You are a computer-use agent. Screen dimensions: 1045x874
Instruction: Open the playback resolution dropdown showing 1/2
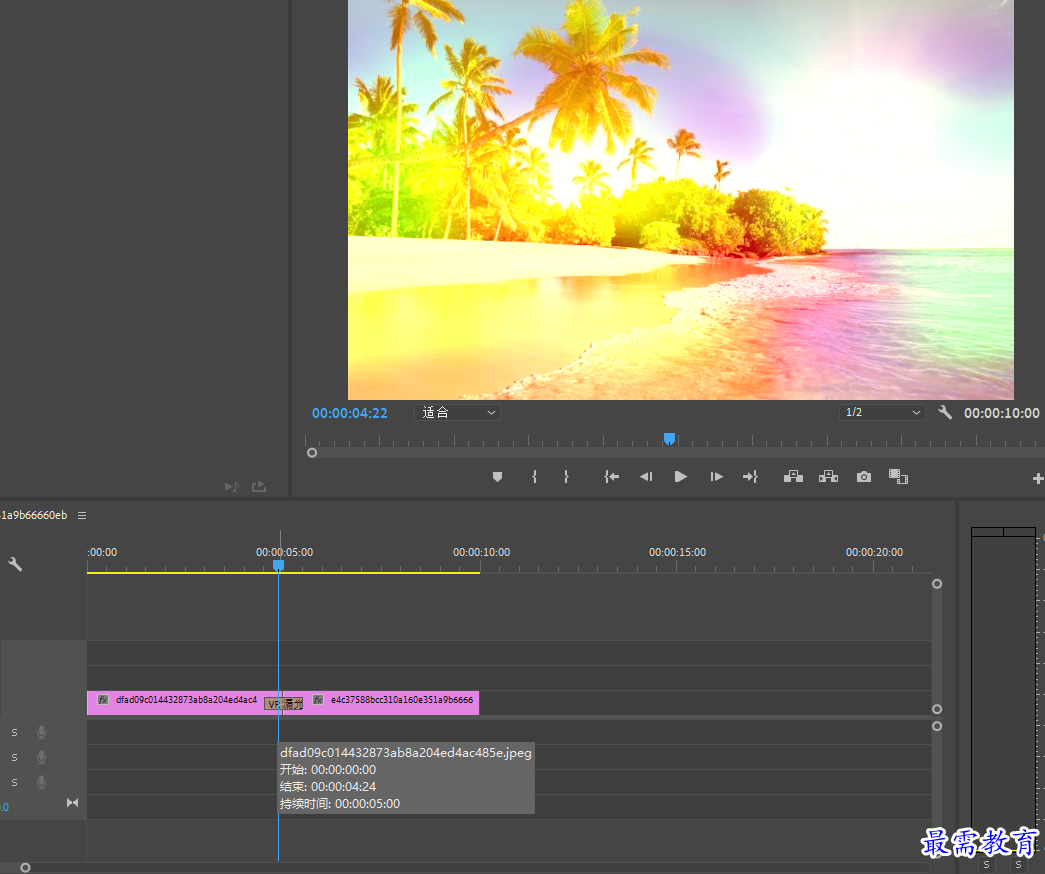point(882,413)
